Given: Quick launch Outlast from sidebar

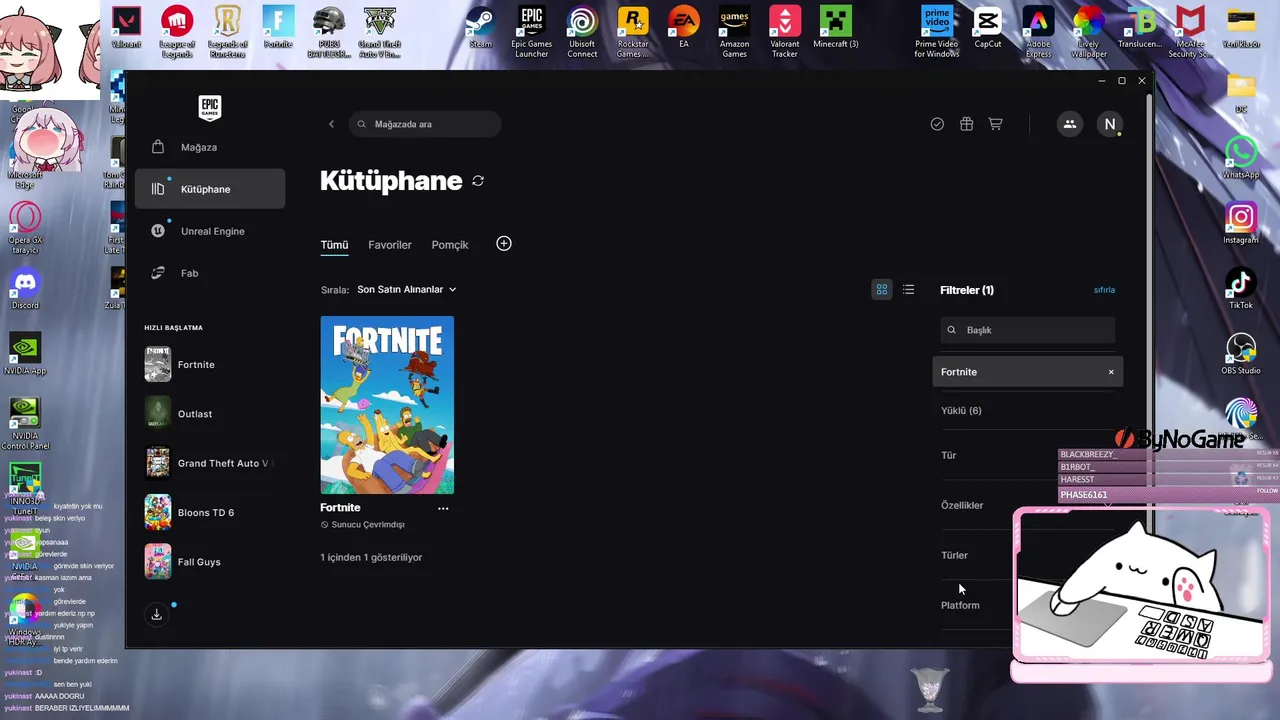Looking at the screenshot, I should pos(210,414).
